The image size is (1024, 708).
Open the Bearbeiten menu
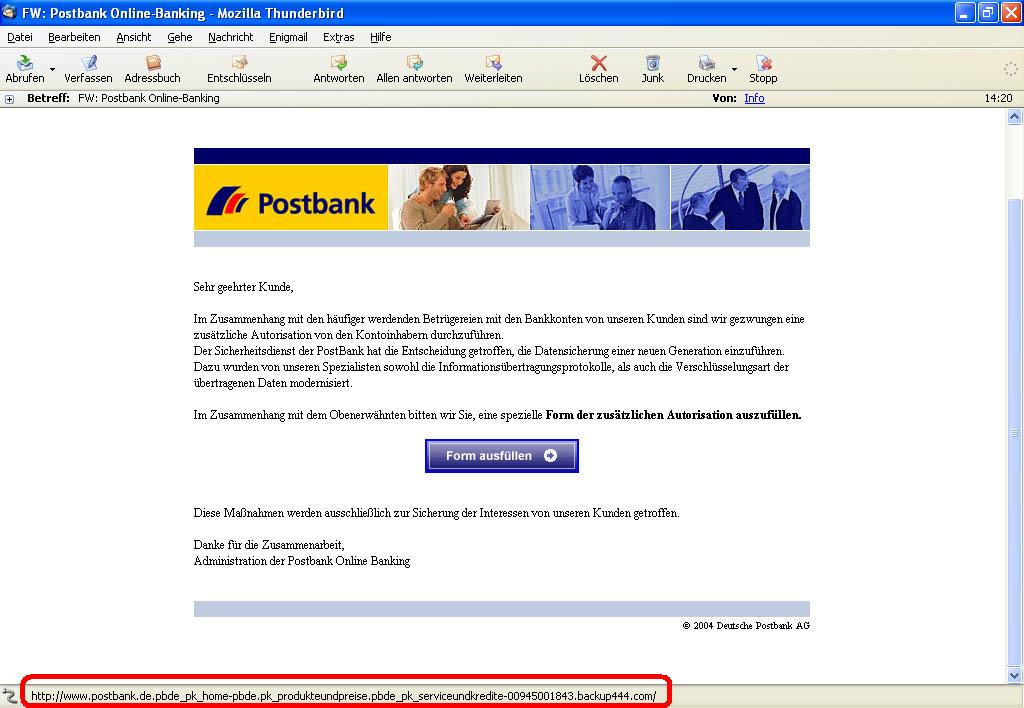[74, 37]
